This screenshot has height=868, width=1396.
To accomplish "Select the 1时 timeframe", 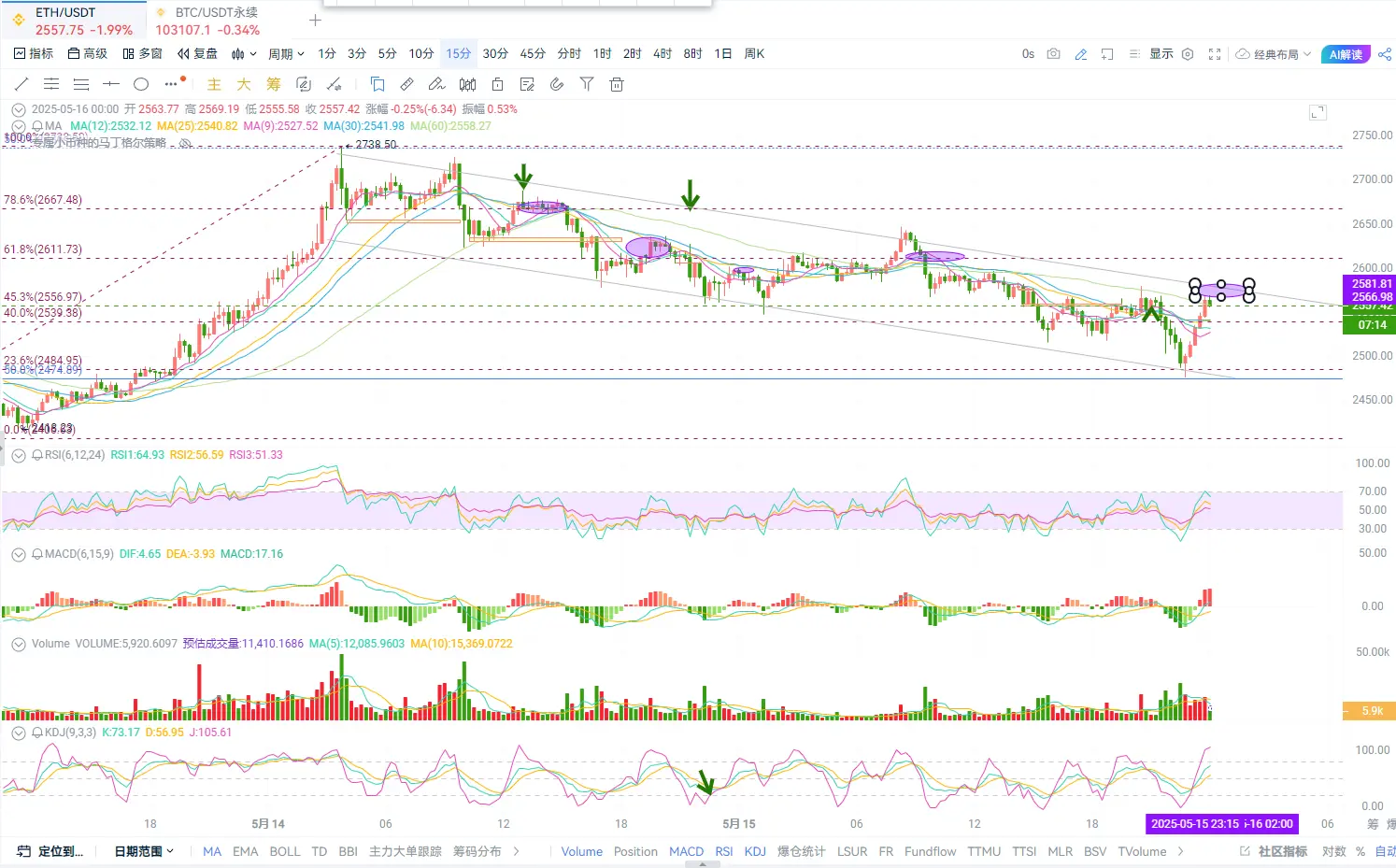I will [x=603, y=54].
